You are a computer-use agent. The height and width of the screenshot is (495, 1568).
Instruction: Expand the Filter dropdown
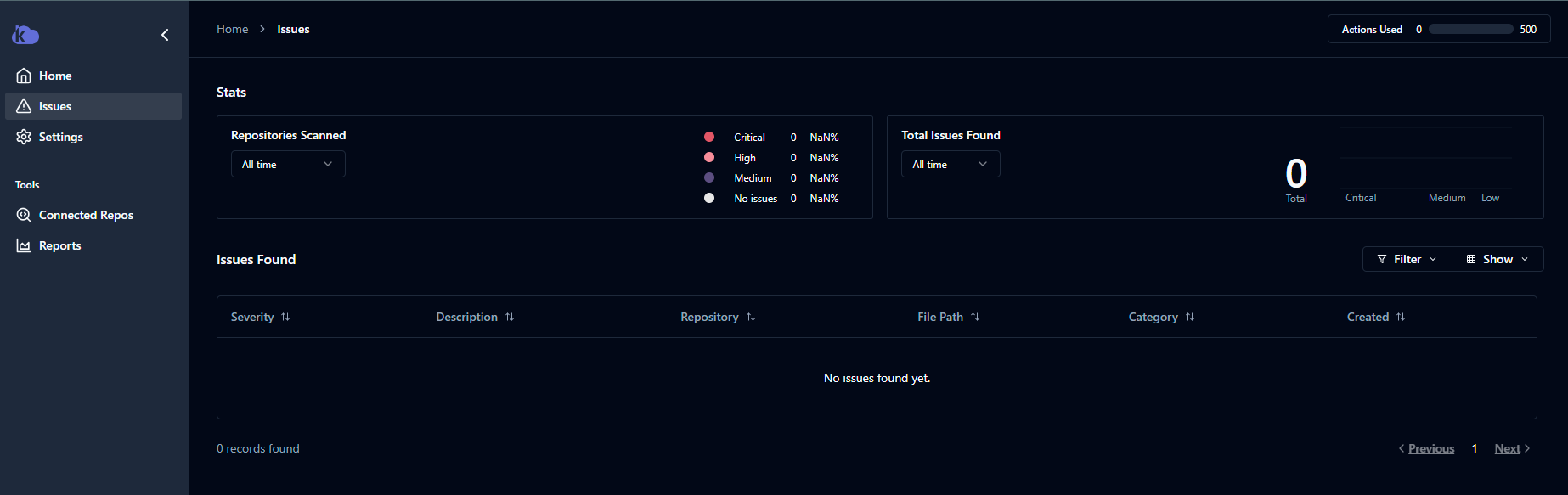[x=1407, y=259]
